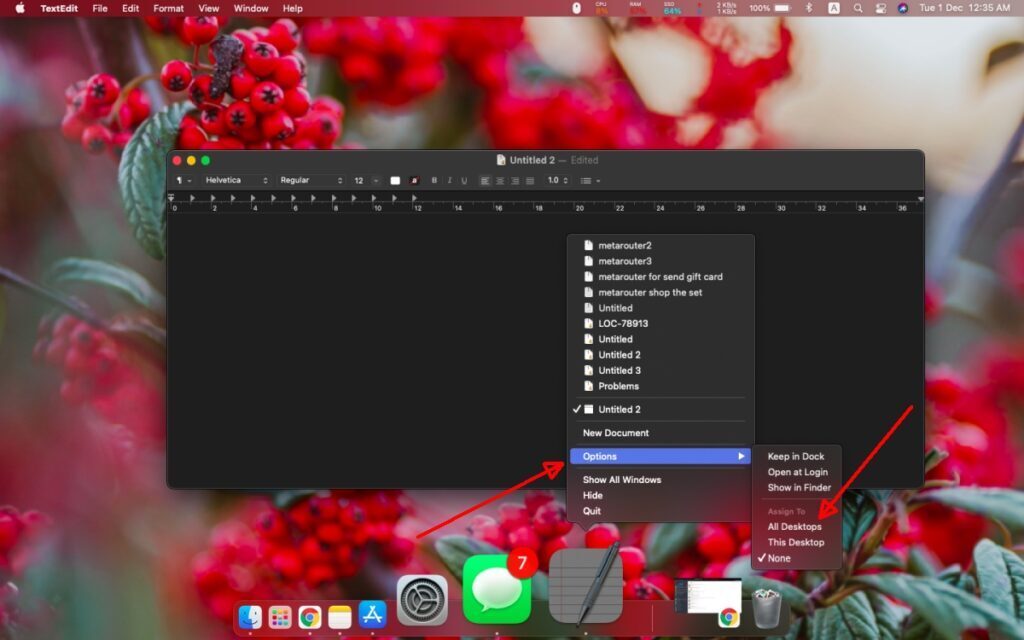Select right text alignment
The height and width of the screenshot is (640, 1024).
point(515,181)
